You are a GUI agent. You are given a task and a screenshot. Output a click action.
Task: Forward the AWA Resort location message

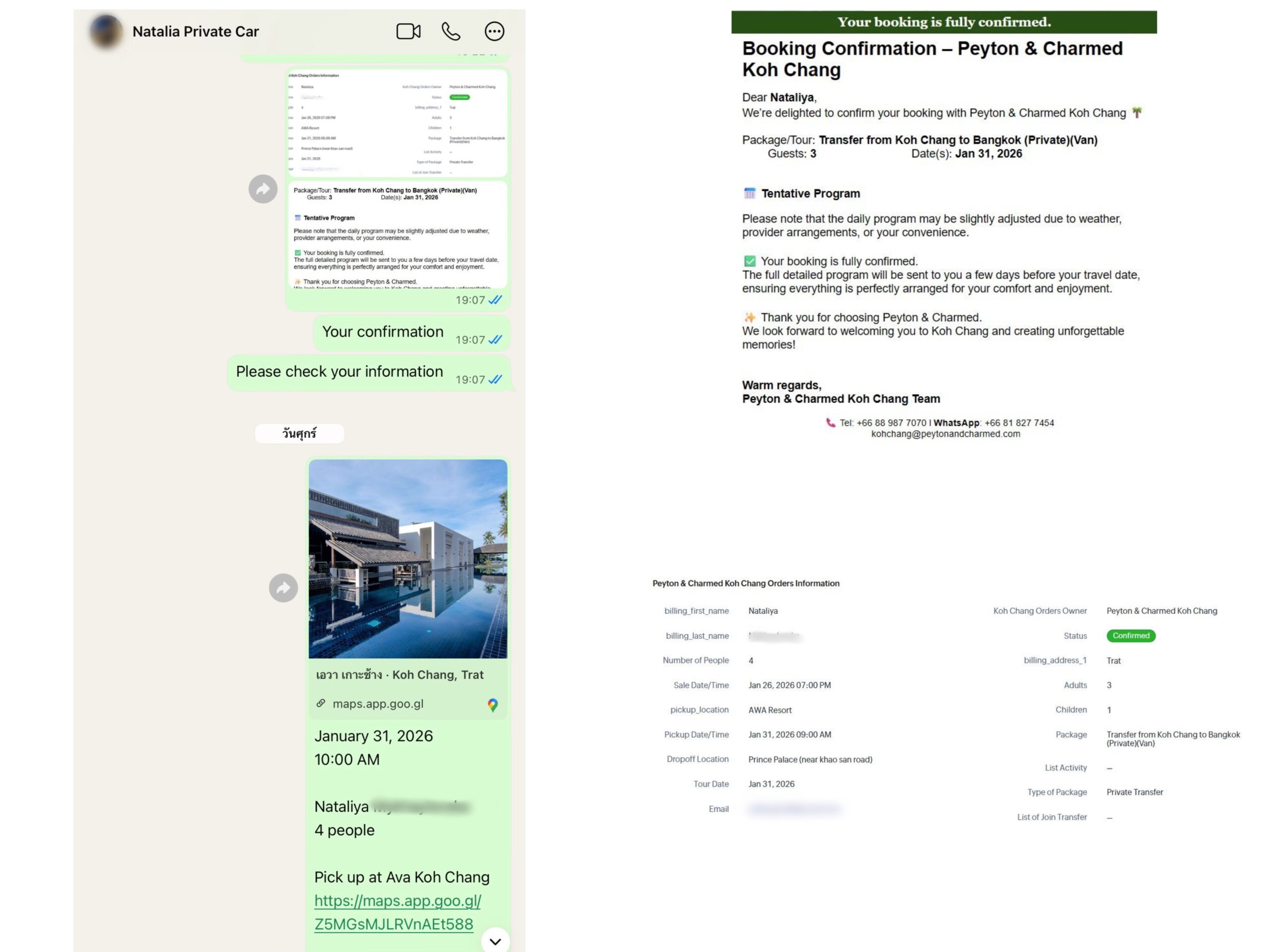[283, 588]
